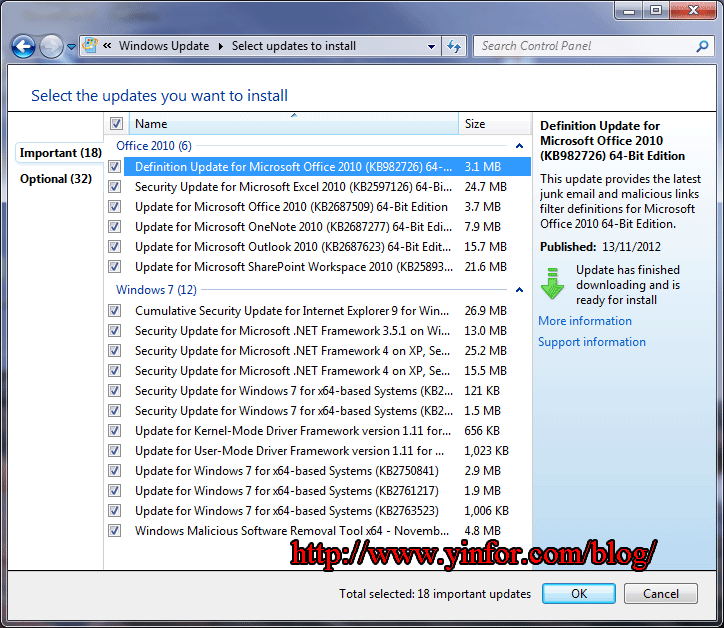This screenshot has width=724, height=628.
Task: Open the arrow after Windows Update breadcrumb
Action: pos(221,46)
